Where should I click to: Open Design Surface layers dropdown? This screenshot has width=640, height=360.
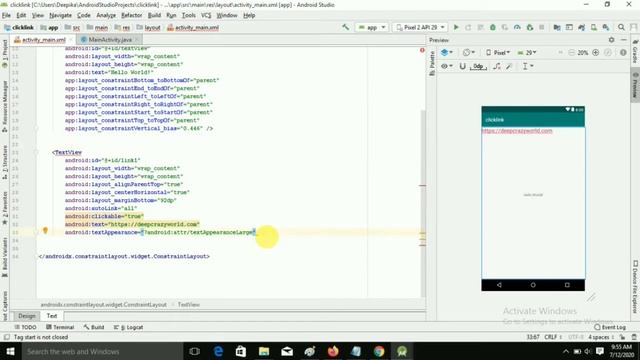point(447,53)
